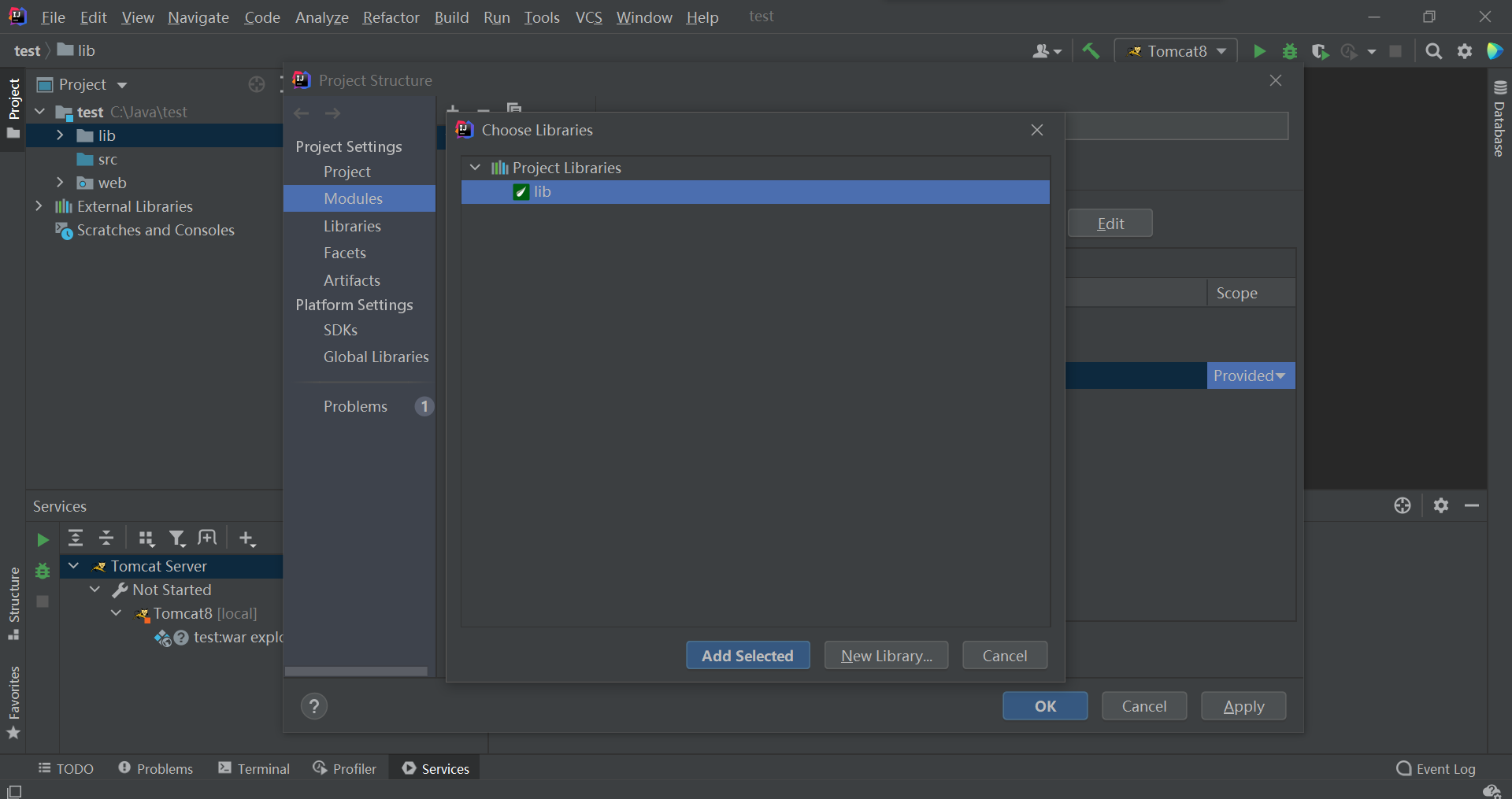The width and height of the screenshot is (1512, 799).
Task: Hide the Services panel with minus icon
Action: (x=1472, y=505)
